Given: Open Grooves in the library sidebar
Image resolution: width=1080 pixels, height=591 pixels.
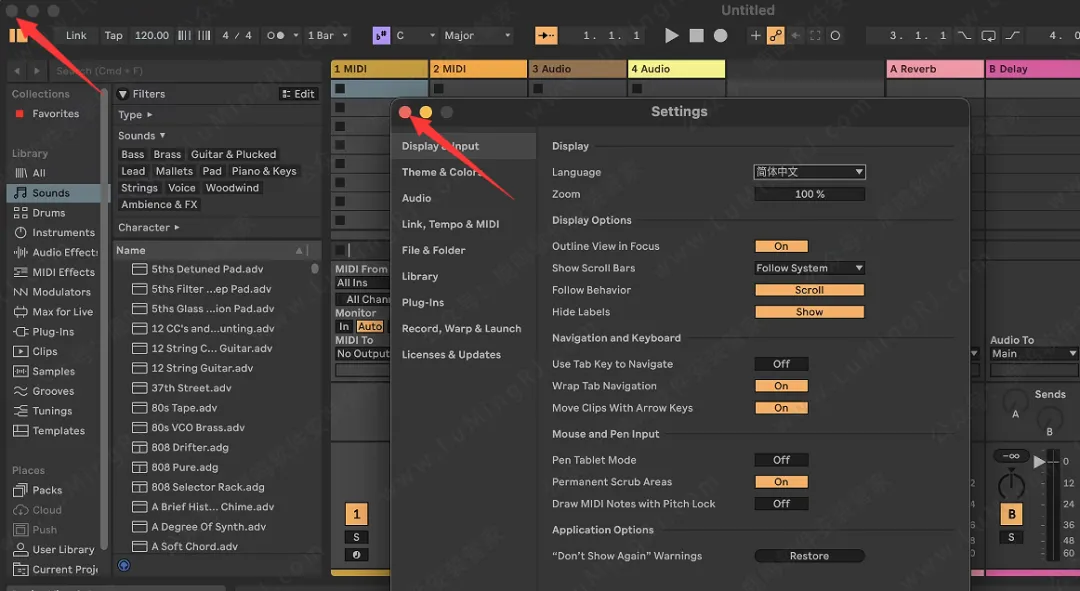Looking at the screenshot, I should tap(53, 391).
